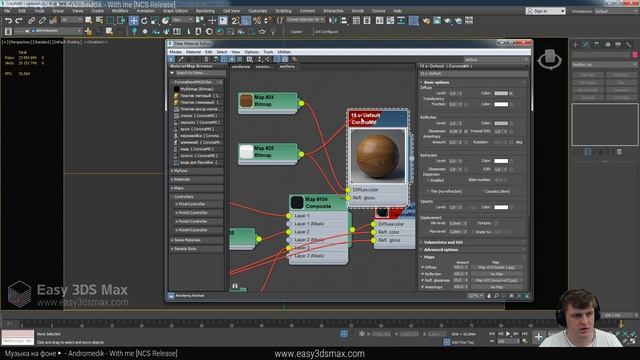This screenshot has width=640, height=360.
Task: Click the Rectangular Selection Region tool
Action: coord(110,20)
